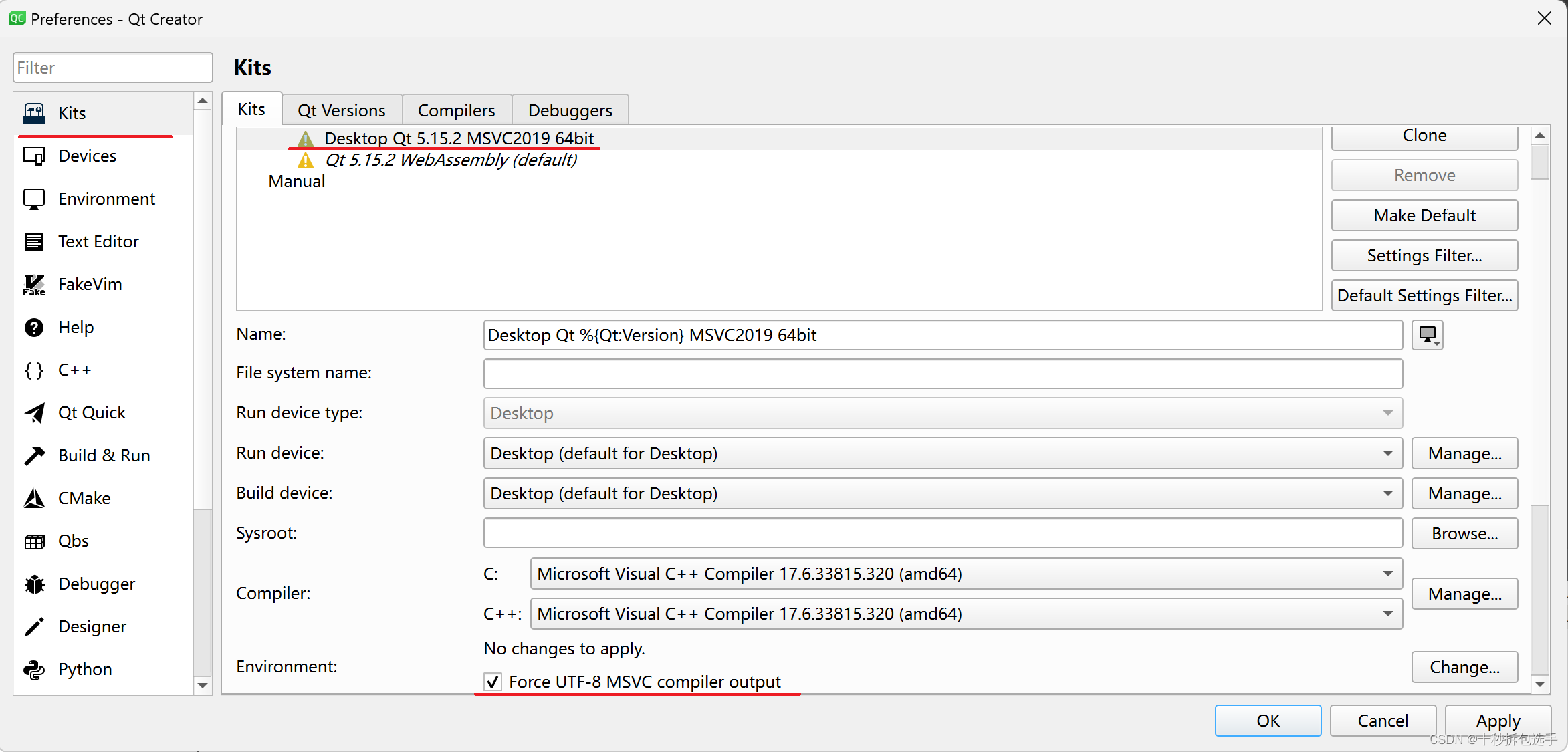This screenshot has height=752, width=1568.
Task: Click sidebar scrollbar down arrow
Action: tap(203, 685)
